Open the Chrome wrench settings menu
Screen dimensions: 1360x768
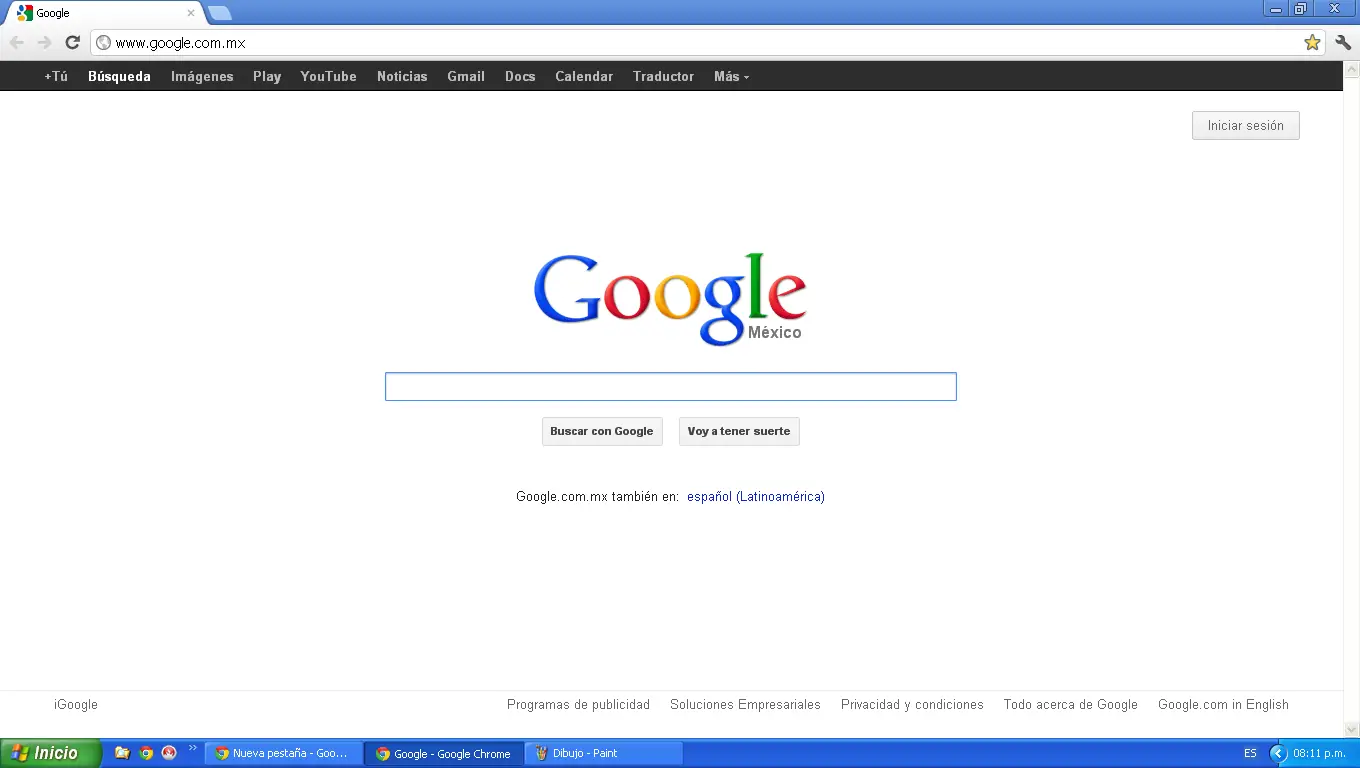[1343, 42]
